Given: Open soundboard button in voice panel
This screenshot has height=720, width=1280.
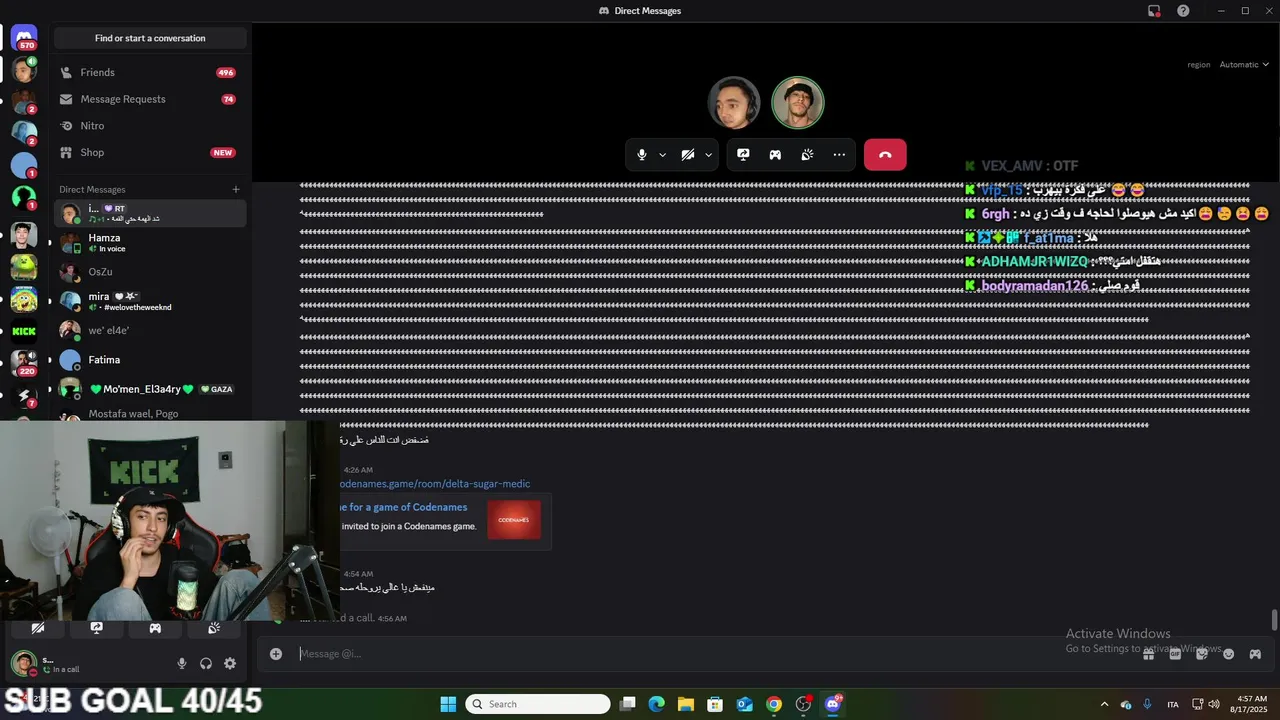Looking at the screenshot, I should (214, 628).
